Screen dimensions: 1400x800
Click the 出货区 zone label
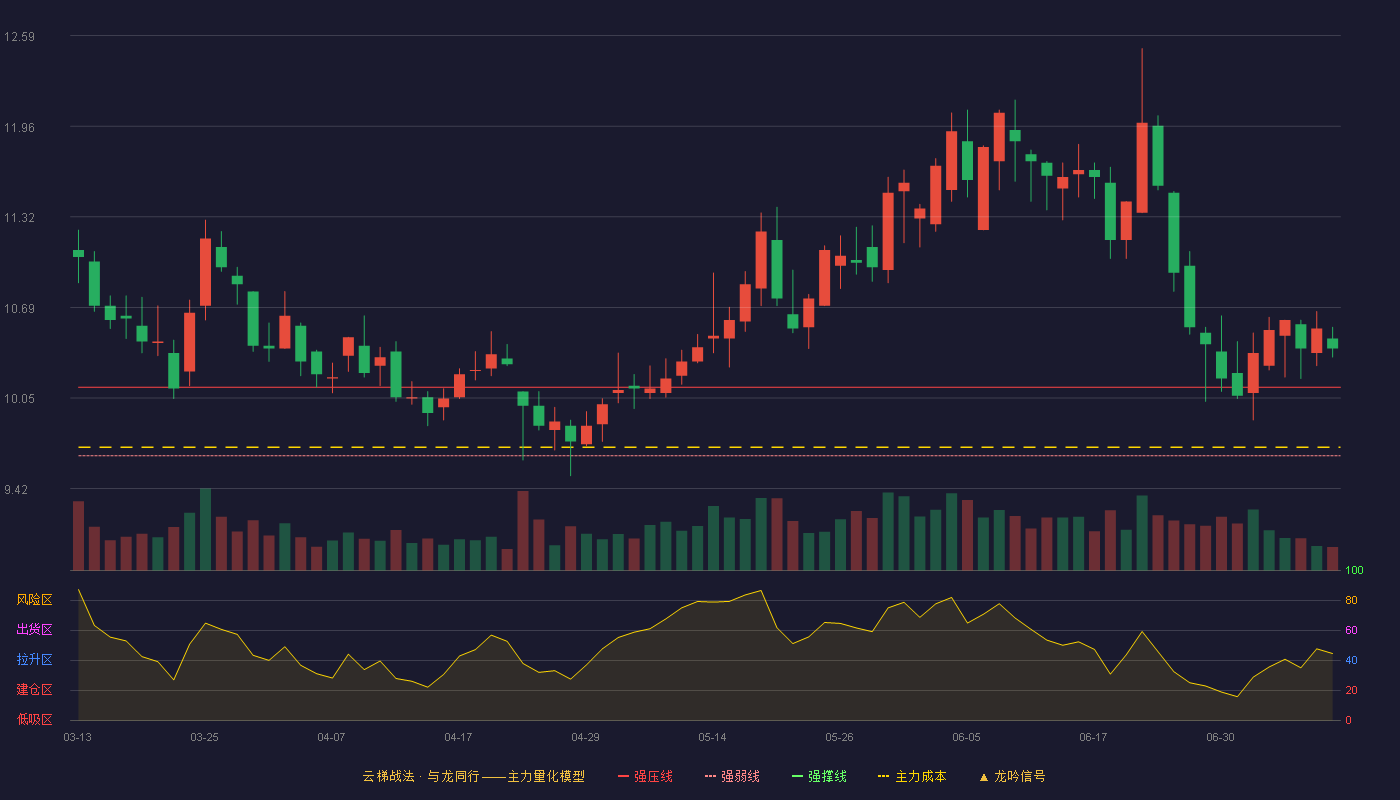(x=34, y=630)
